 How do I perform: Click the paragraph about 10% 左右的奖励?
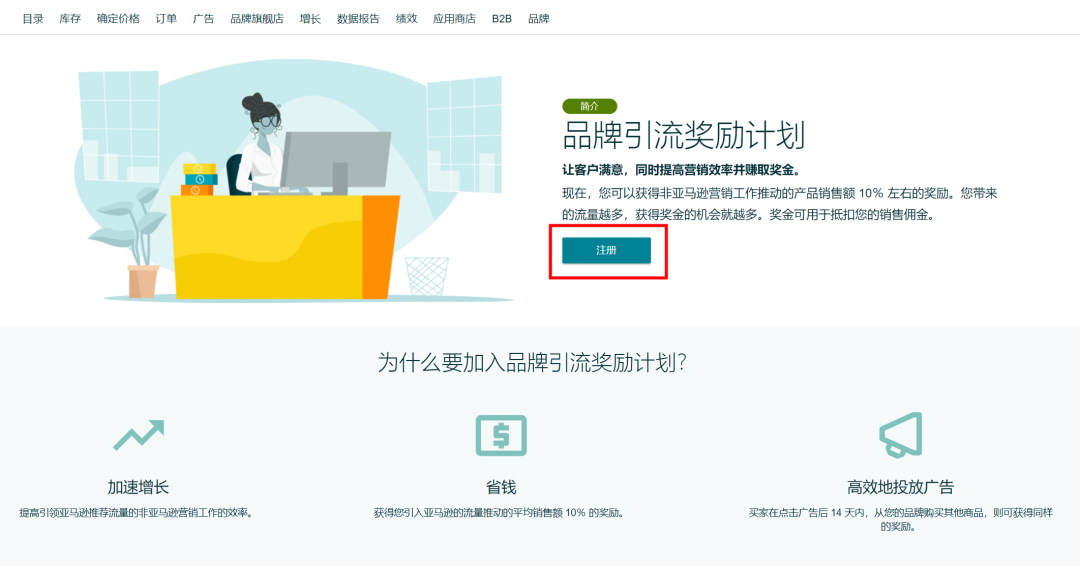pos(780,204)
